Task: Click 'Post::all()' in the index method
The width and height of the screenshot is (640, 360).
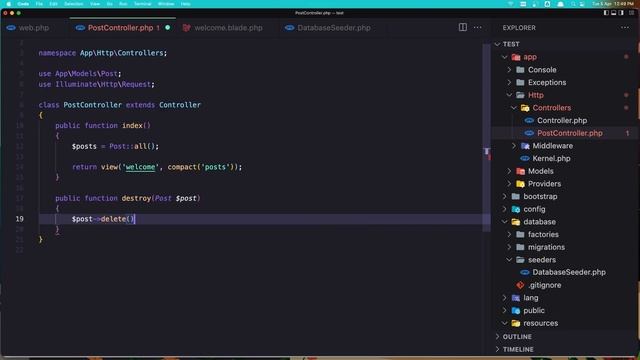Action: 133,146
